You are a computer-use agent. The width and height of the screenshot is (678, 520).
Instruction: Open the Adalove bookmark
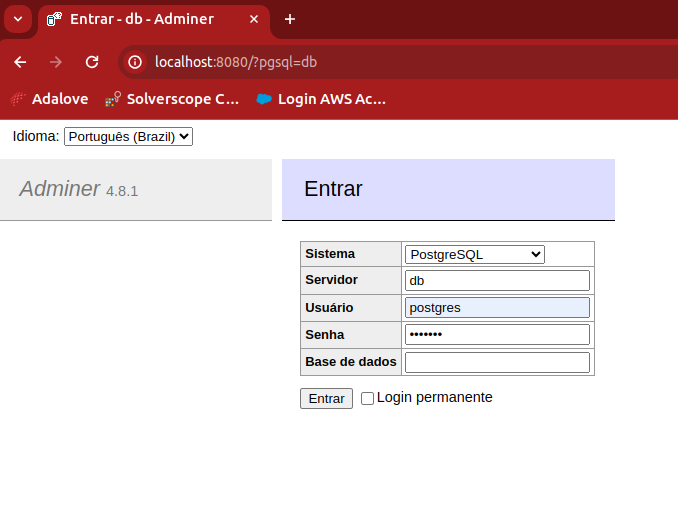coord(49,99)
